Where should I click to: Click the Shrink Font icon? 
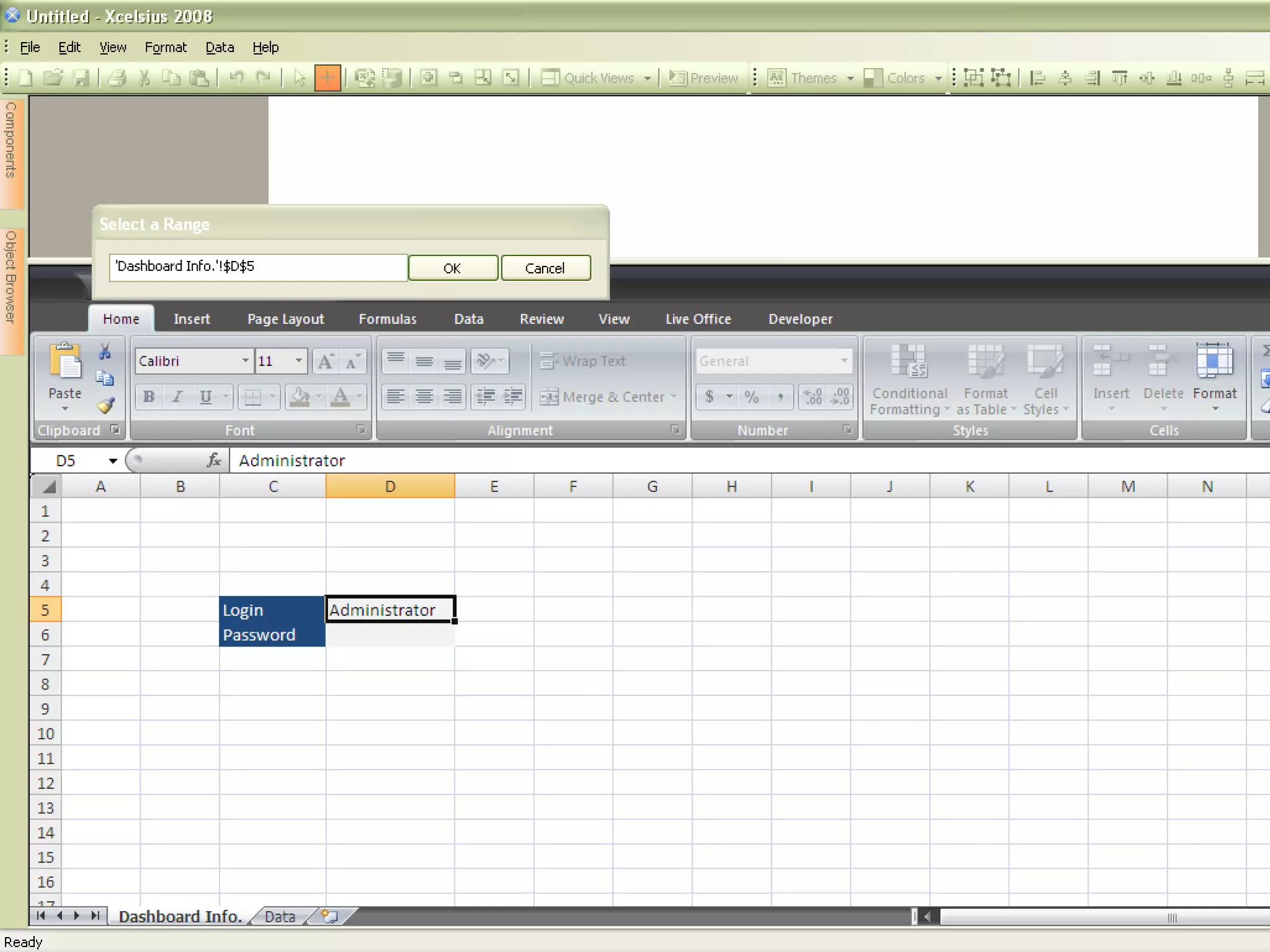pos(352,361)
